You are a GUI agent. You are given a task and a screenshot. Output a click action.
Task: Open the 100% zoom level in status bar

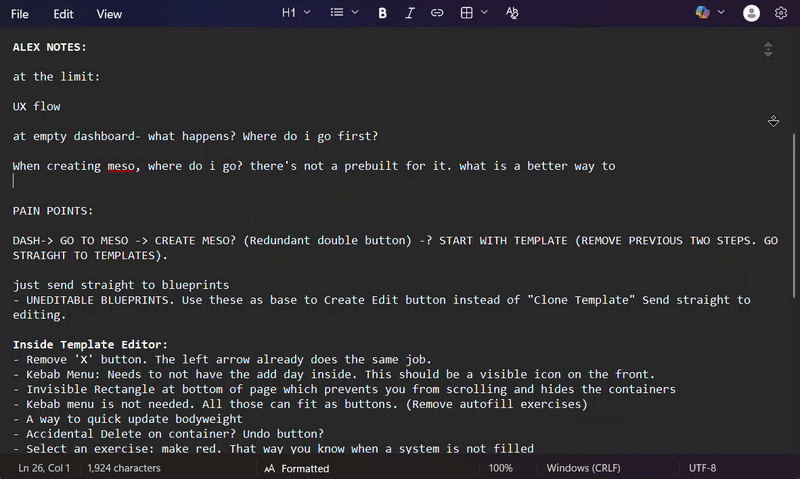[x=501, y=468]
